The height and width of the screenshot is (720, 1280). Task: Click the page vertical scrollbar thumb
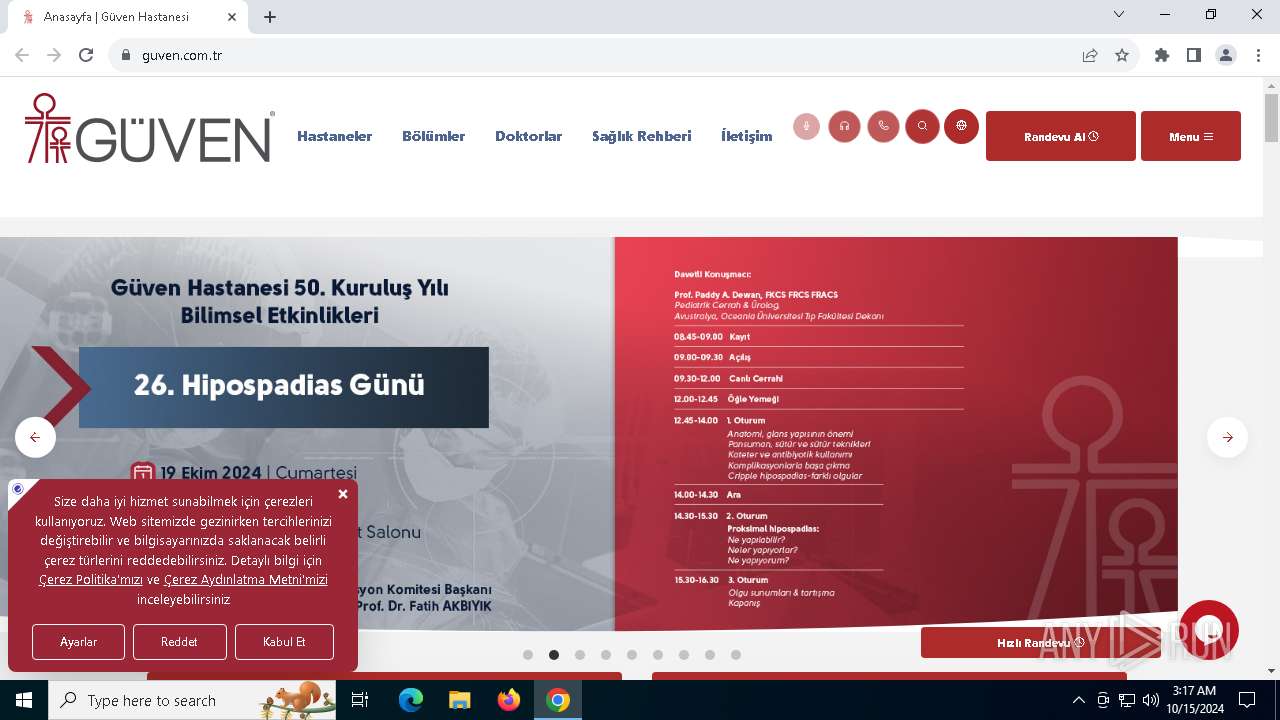point(1271,119)
